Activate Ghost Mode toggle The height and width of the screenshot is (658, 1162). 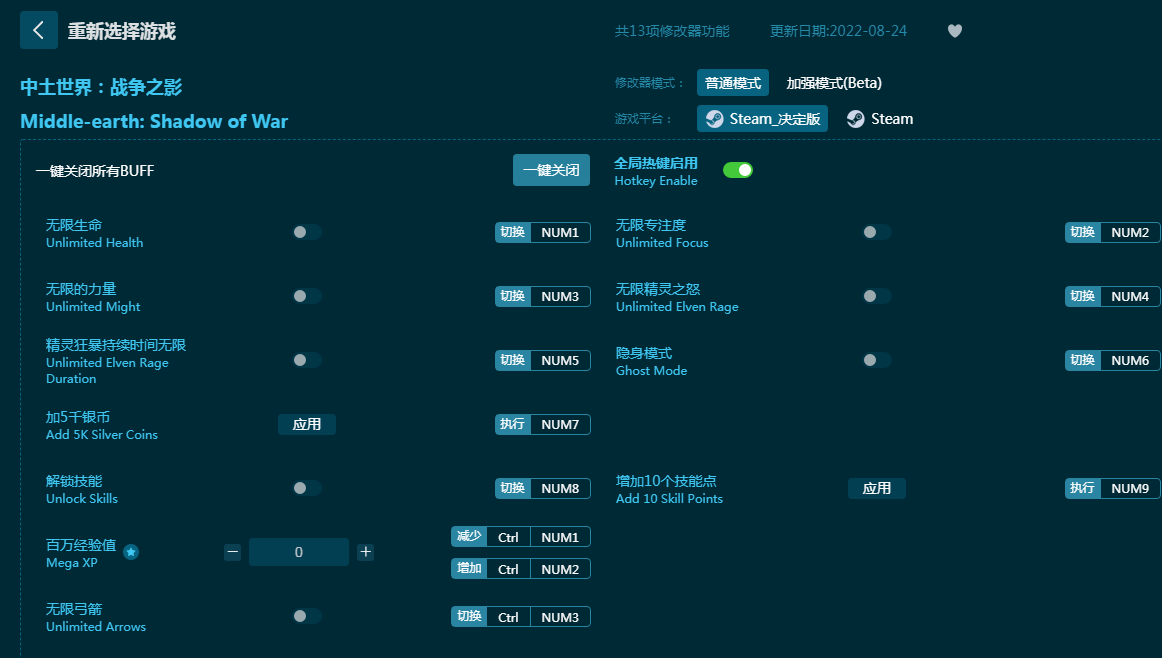876,360
